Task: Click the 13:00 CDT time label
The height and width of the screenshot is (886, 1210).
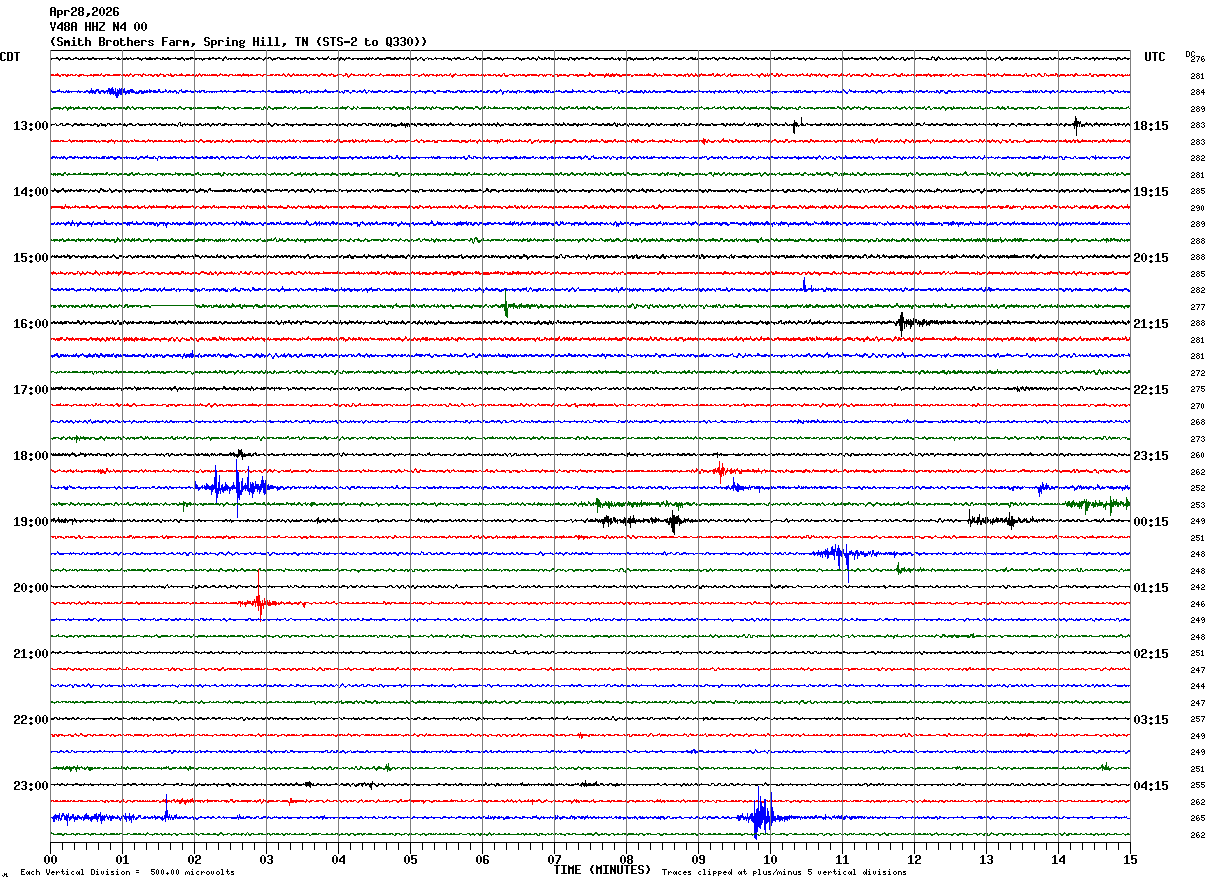Action: [30, 126]
